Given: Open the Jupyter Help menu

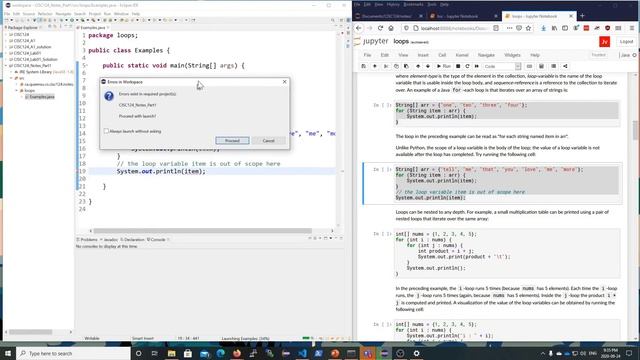Looking at the screenshot, I should tap(535, 55).
